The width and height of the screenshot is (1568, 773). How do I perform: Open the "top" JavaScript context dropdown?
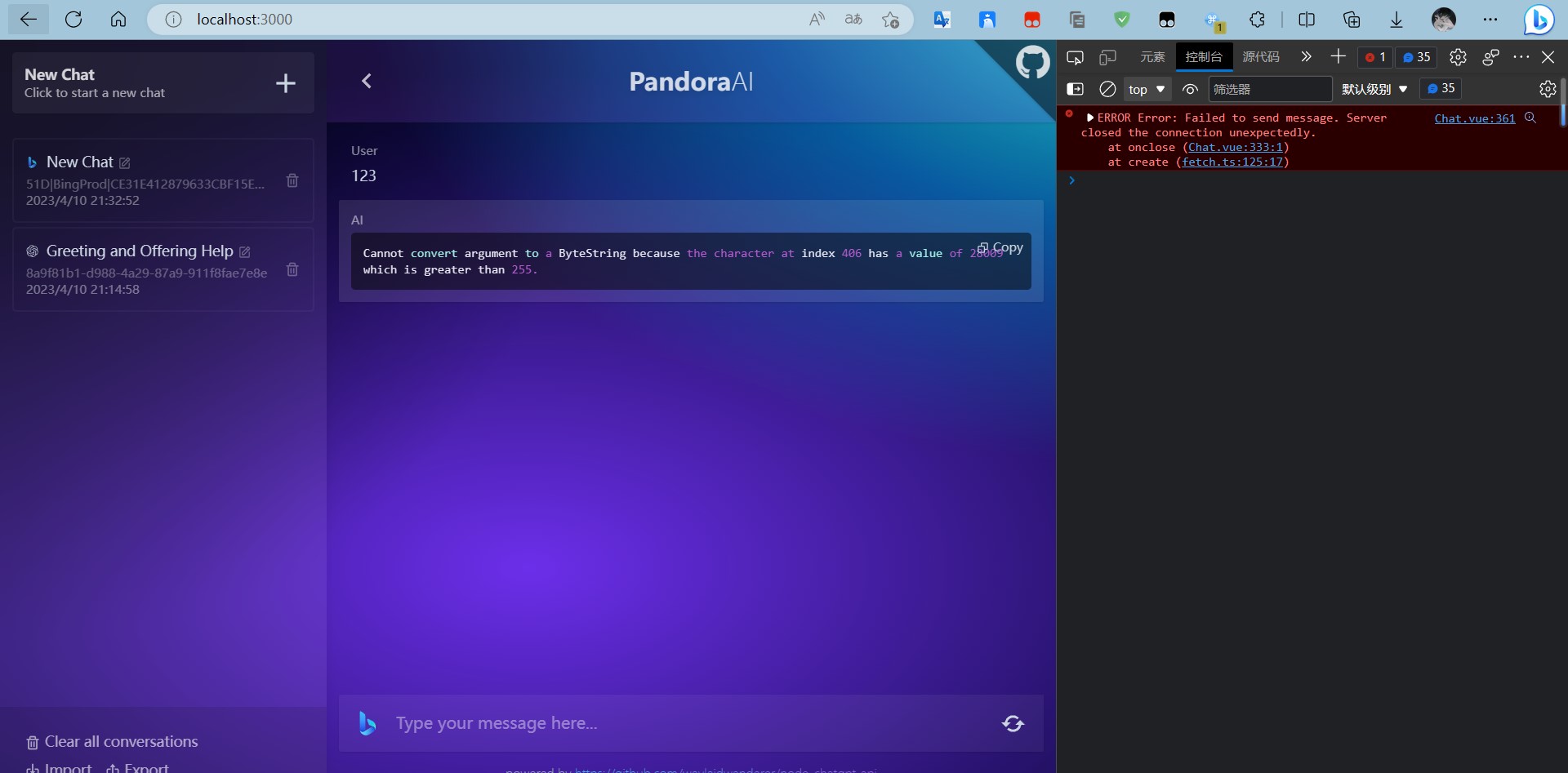pyautogui.click(x=1147, y=89)
